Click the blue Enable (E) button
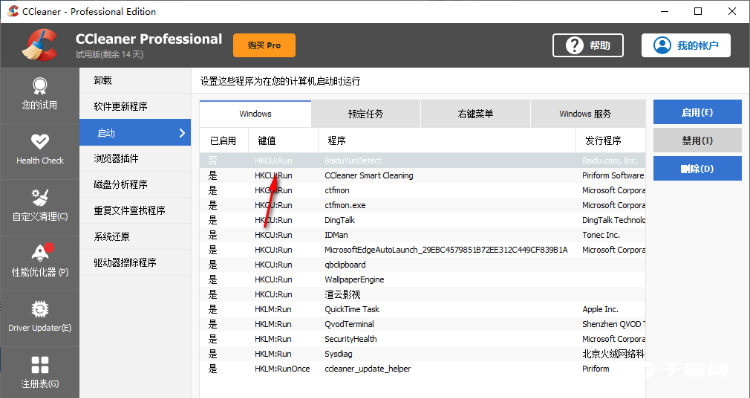The image size is (750, 398). click(697, 112)
